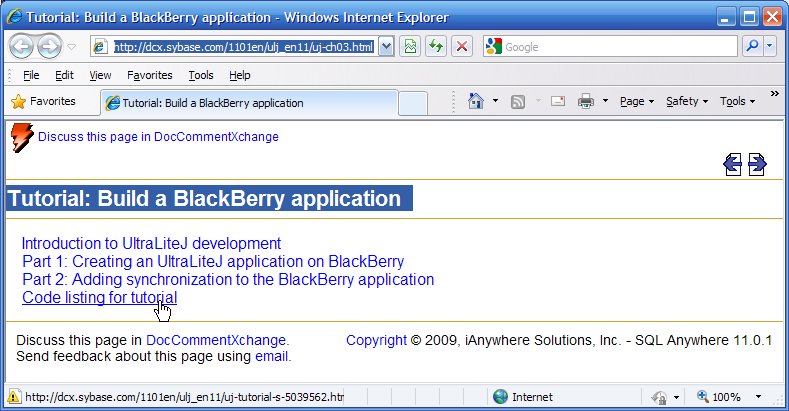Click the Compatibility View broken-page icon

pyautogui.click(x=410, y=47)
